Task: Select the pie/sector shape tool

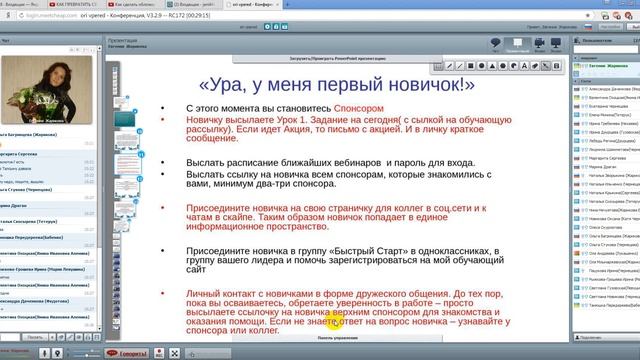Action: coord(513,66)
